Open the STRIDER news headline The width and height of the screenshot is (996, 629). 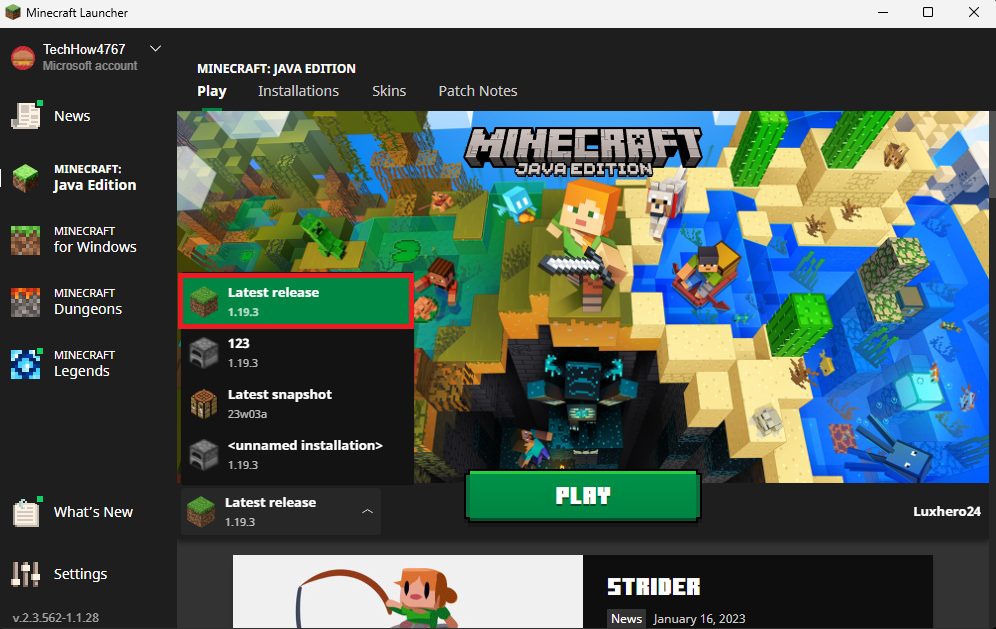(654, 586)
